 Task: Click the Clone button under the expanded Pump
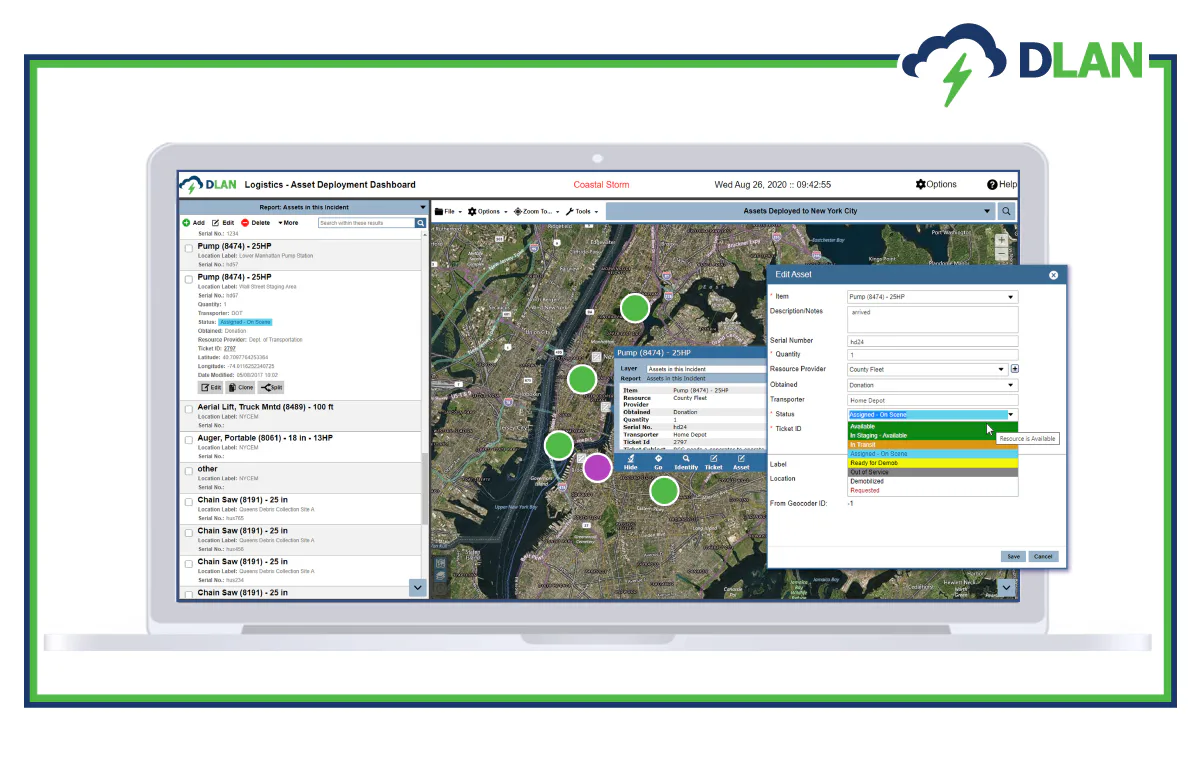[x=241, y=387]
